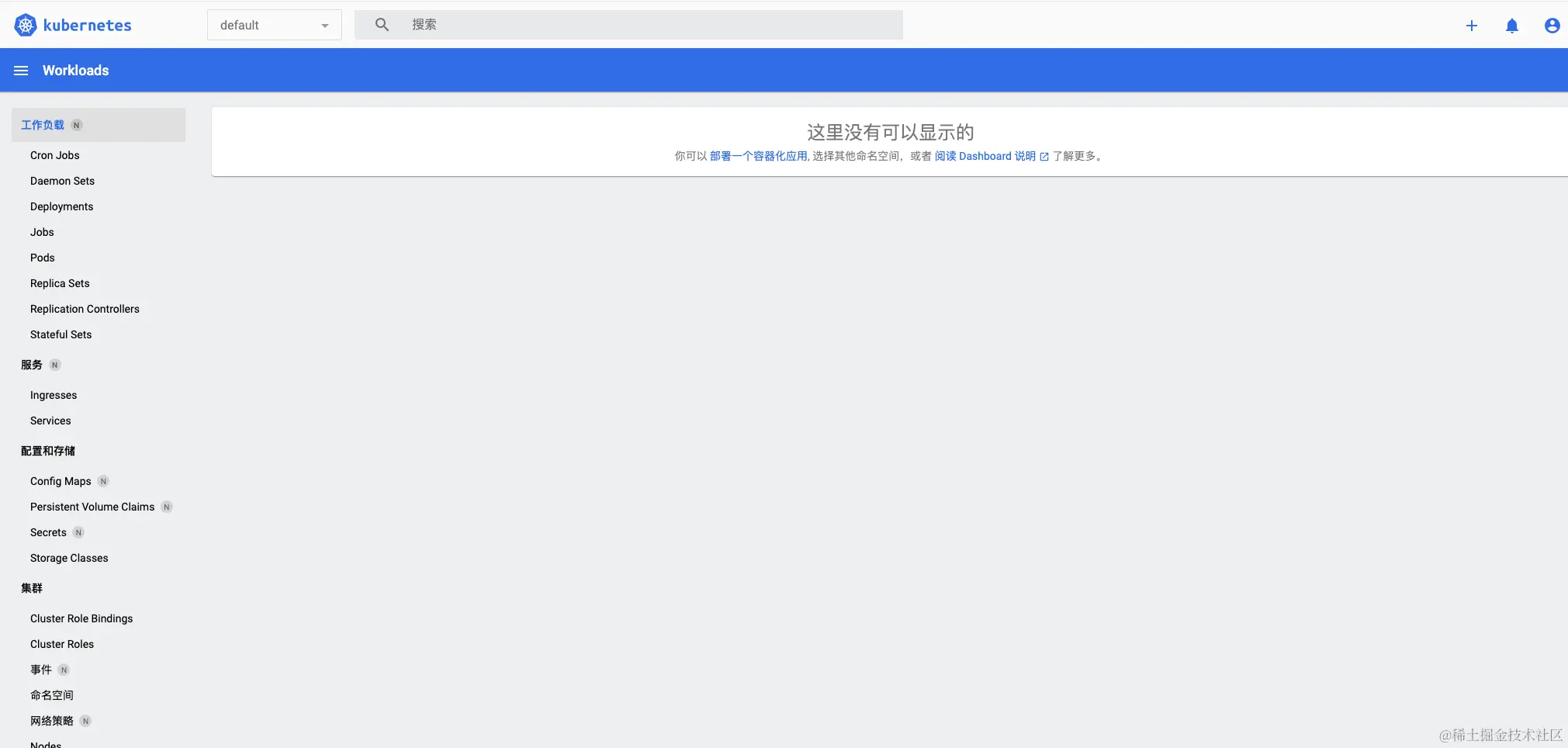Click the N badge beside Secrets
This screenshot has height=748, width=1568.
pos(78,532)
